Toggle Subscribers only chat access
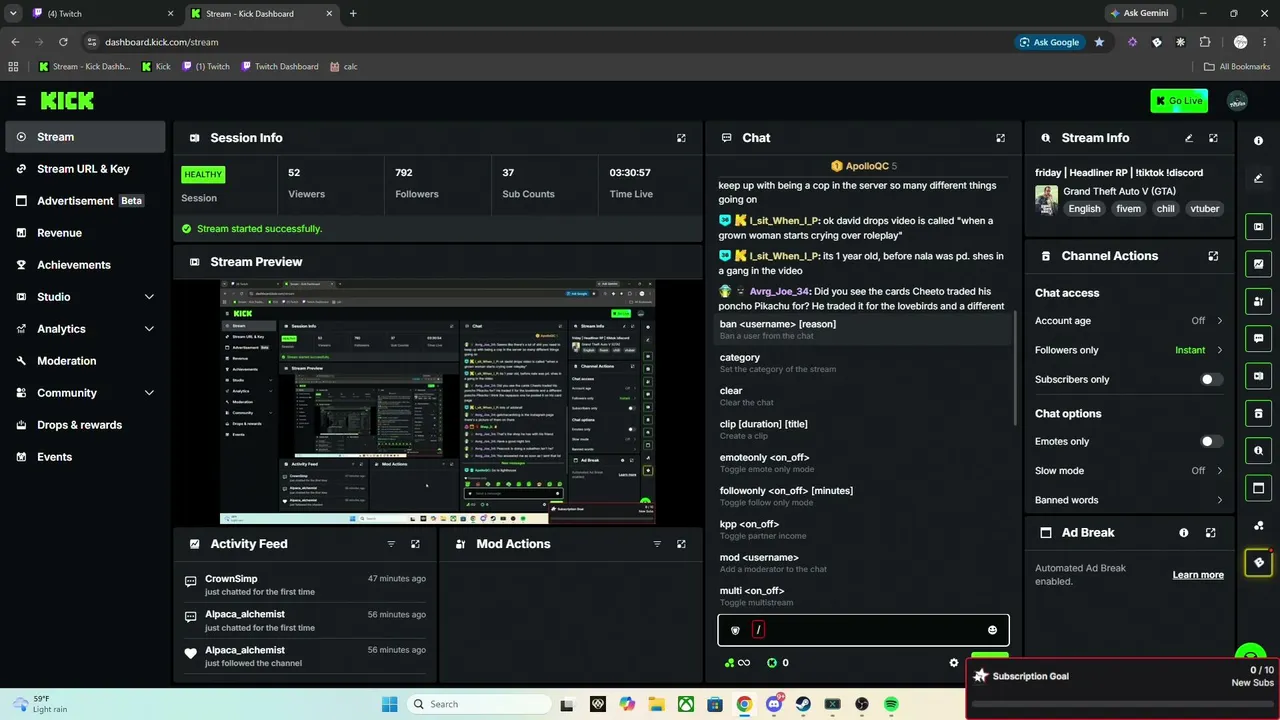This screenshot has width=1280, height=720. tap(1211, 380)
